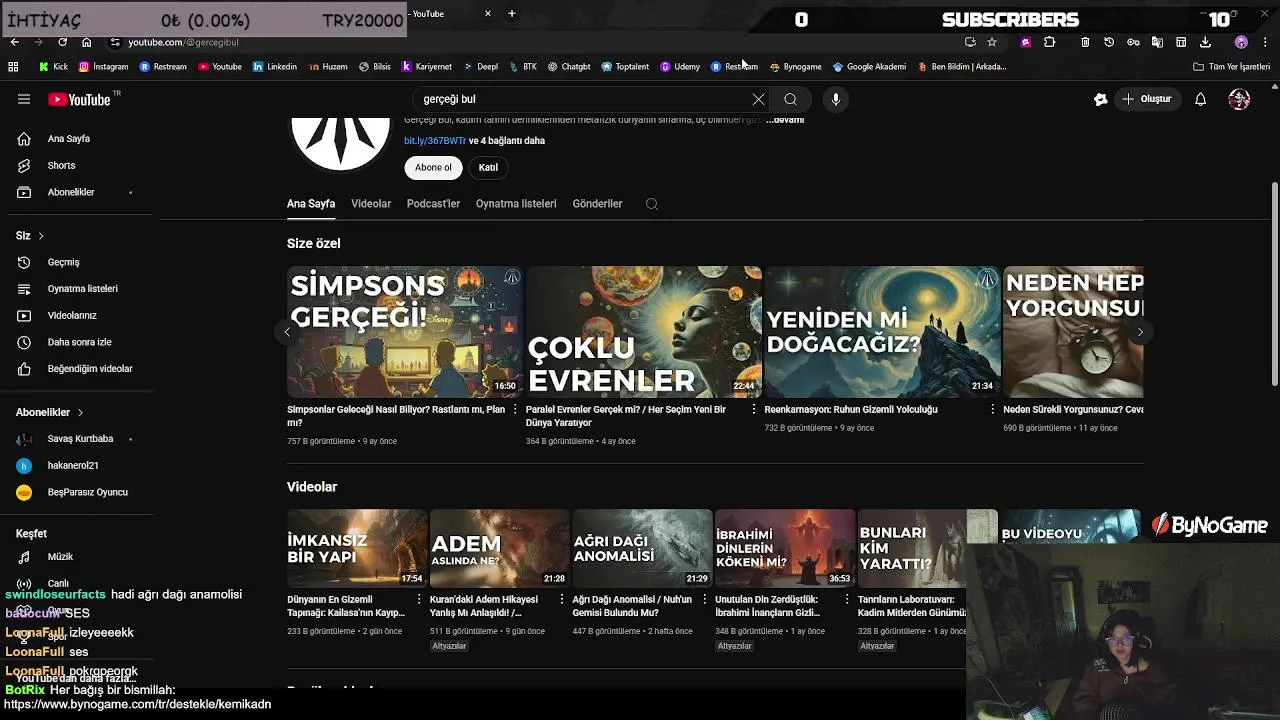Screen dimensions: 1280x720
Task: Open Savaş Kurtbaba subscription
Action: click(80, 439)
